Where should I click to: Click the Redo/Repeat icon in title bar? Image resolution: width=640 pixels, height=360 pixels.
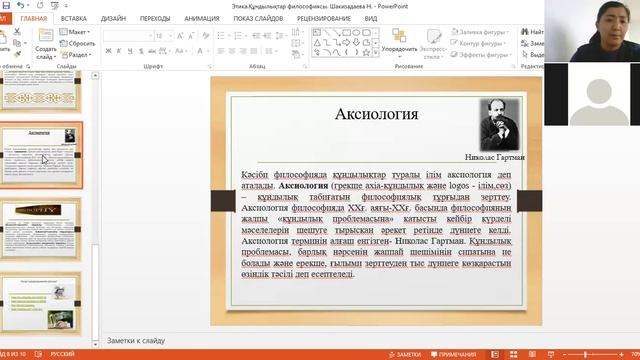click(40, 5)
